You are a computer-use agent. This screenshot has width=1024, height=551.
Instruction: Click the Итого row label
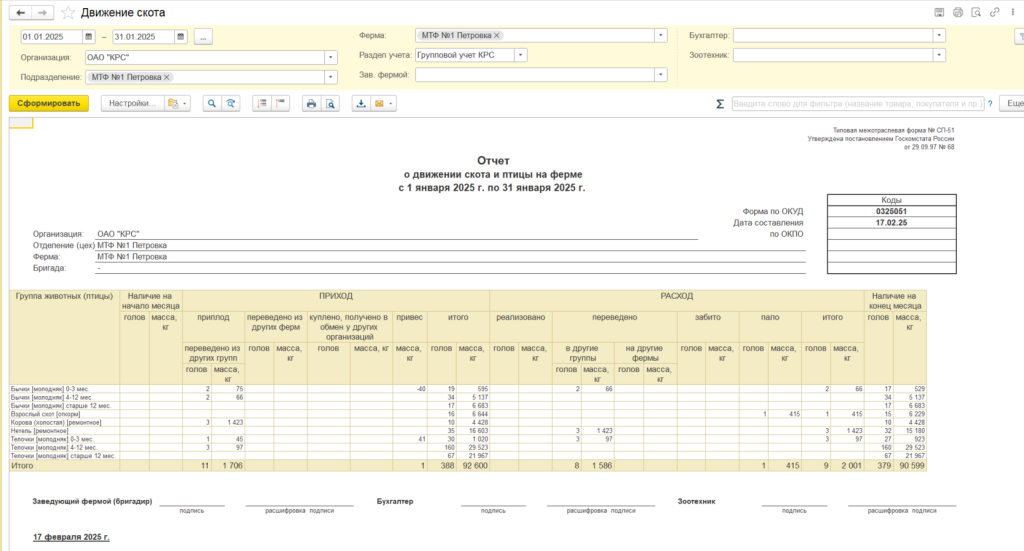point(22,465)
